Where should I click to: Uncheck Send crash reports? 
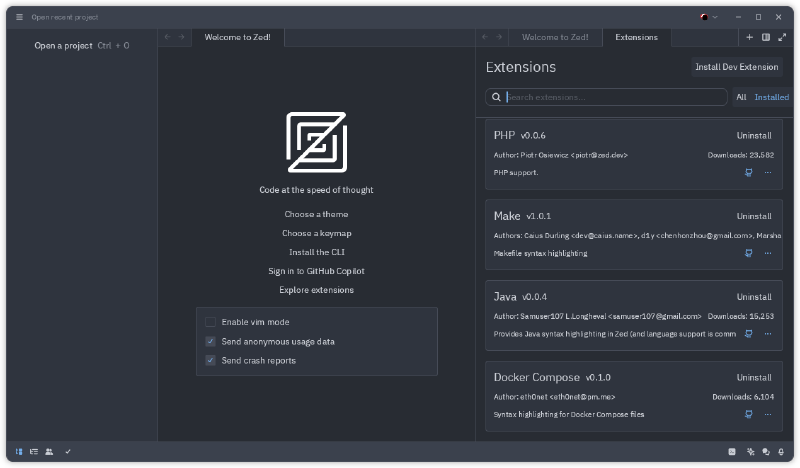[211, 360]
